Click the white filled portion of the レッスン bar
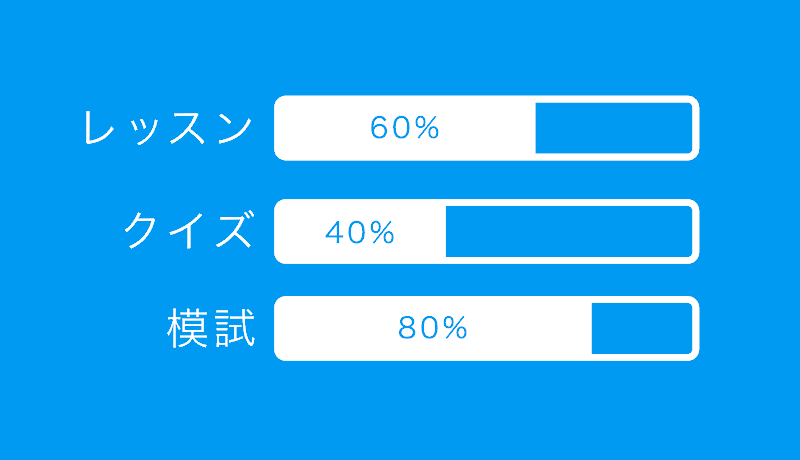 [x=405, y=128]
